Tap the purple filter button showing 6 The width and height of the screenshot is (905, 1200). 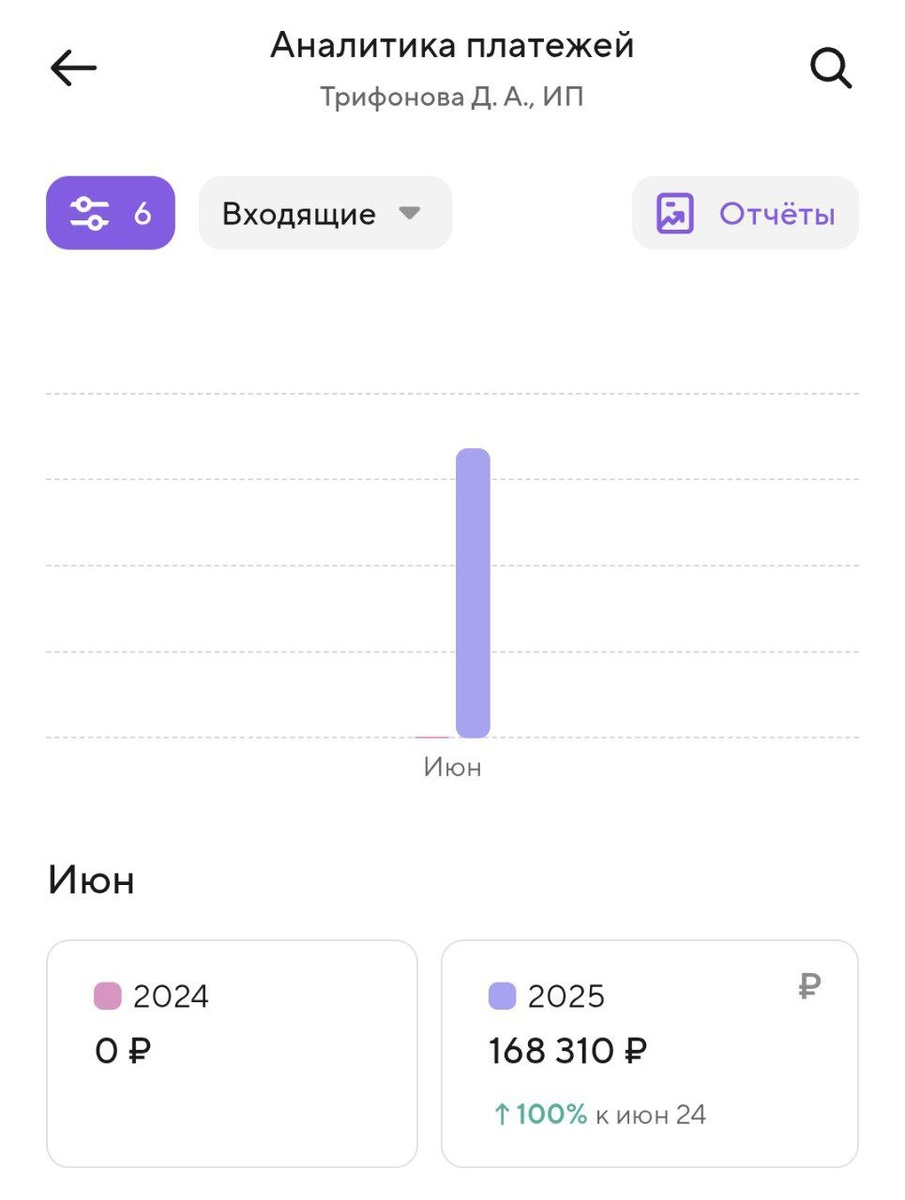pos(110,213)
